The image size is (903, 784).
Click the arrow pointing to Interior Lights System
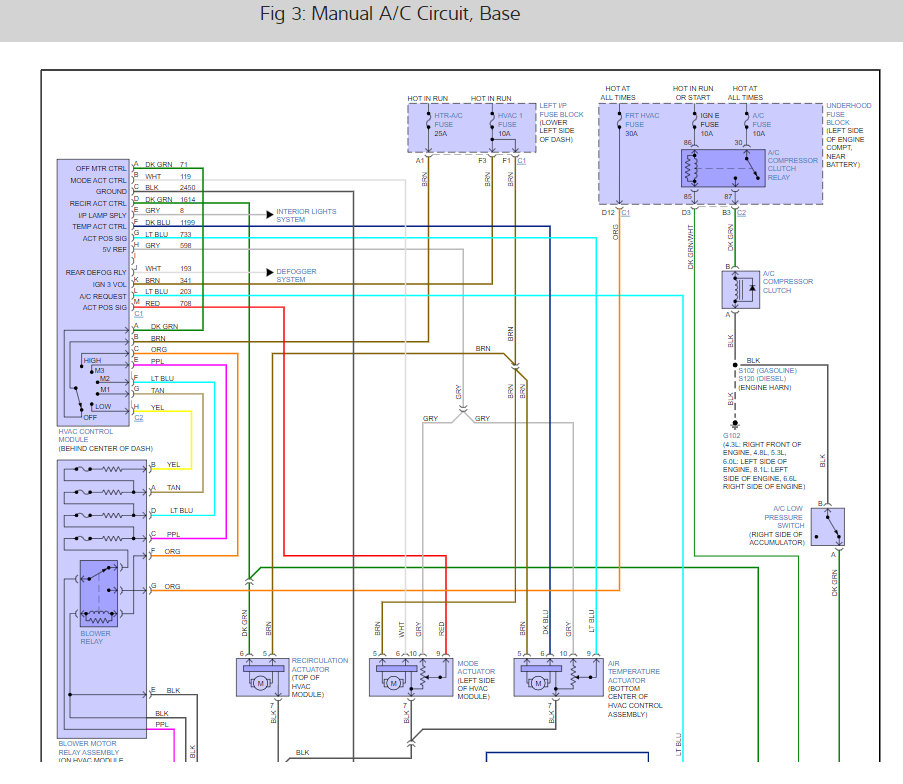pyautogui.click(x=270, y=215)
